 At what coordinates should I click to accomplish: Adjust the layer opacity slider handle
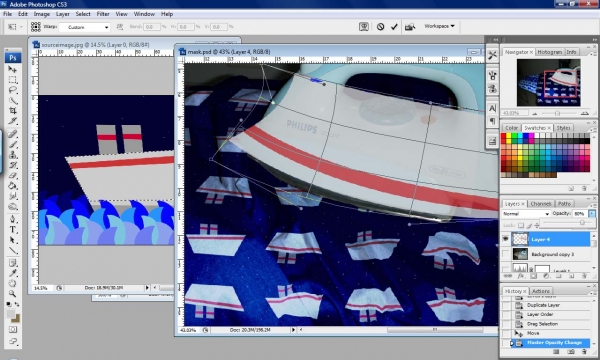point(582,223)
